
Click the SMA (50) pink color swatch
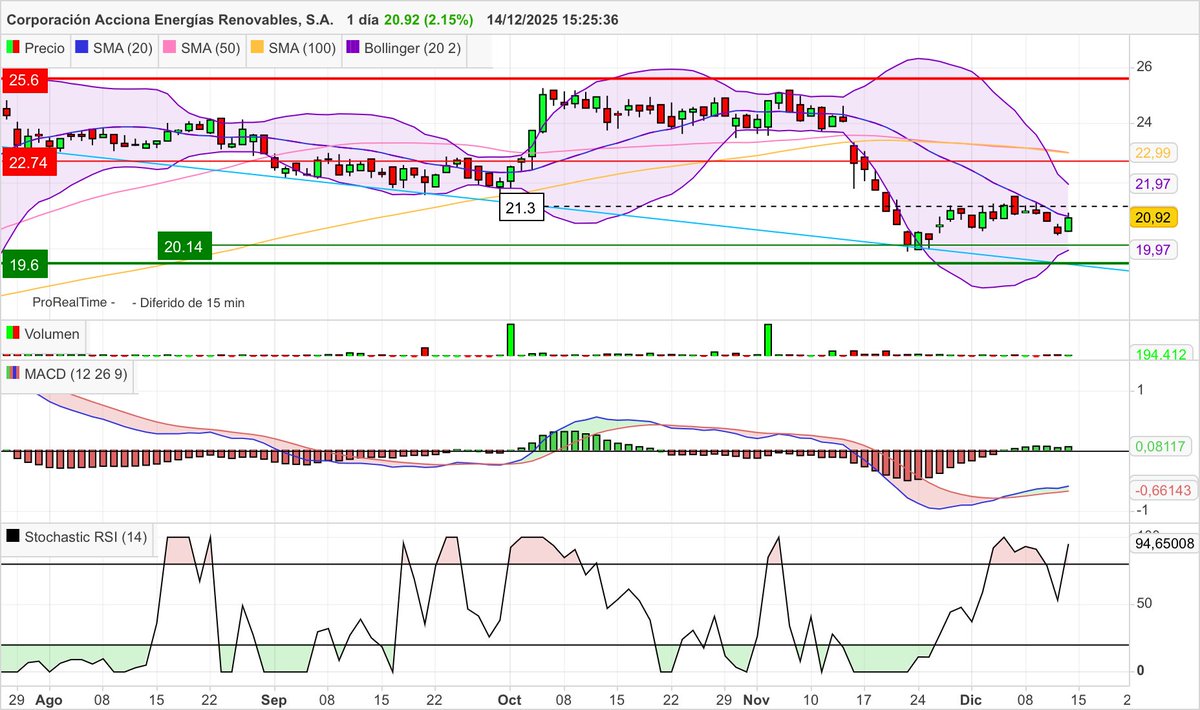click(169, 48)
